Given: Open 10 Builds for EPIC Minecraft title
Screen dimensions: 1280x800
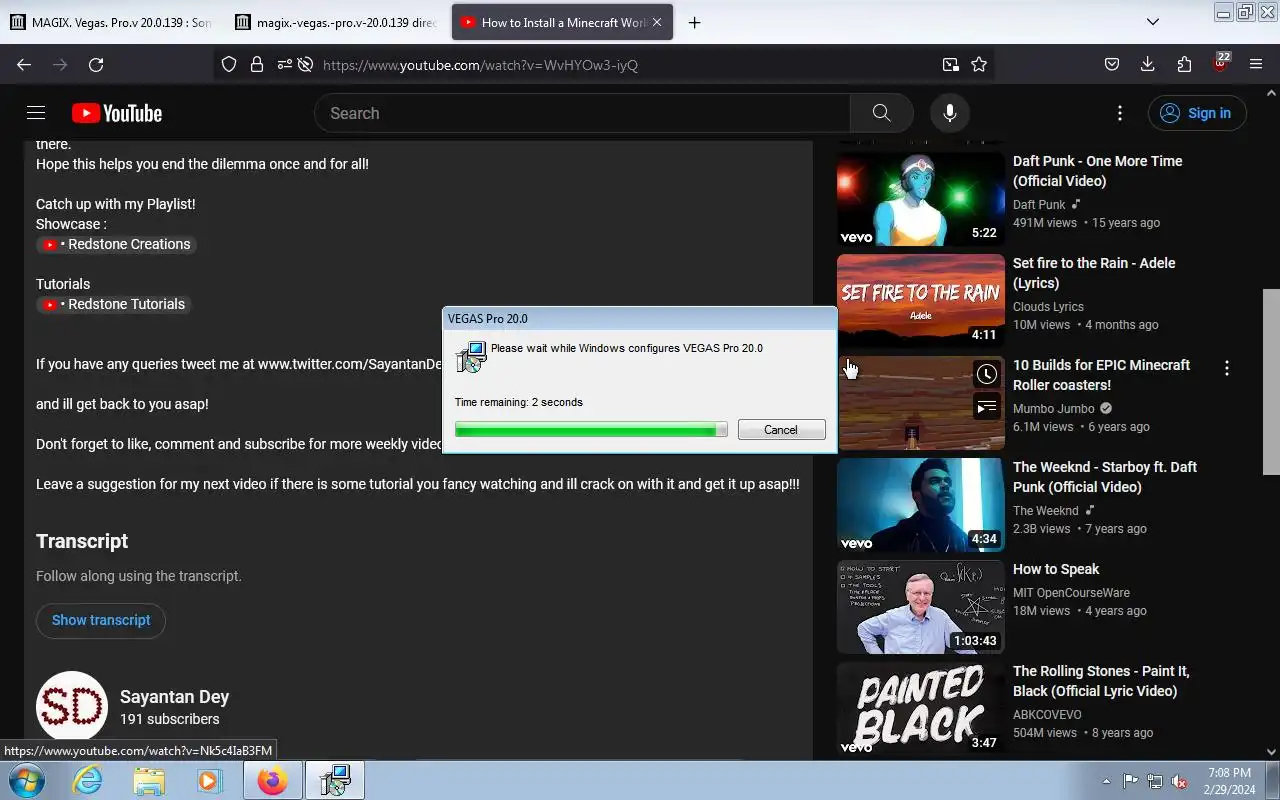Looking at the screenshot, I should (x=1101, y=375).
